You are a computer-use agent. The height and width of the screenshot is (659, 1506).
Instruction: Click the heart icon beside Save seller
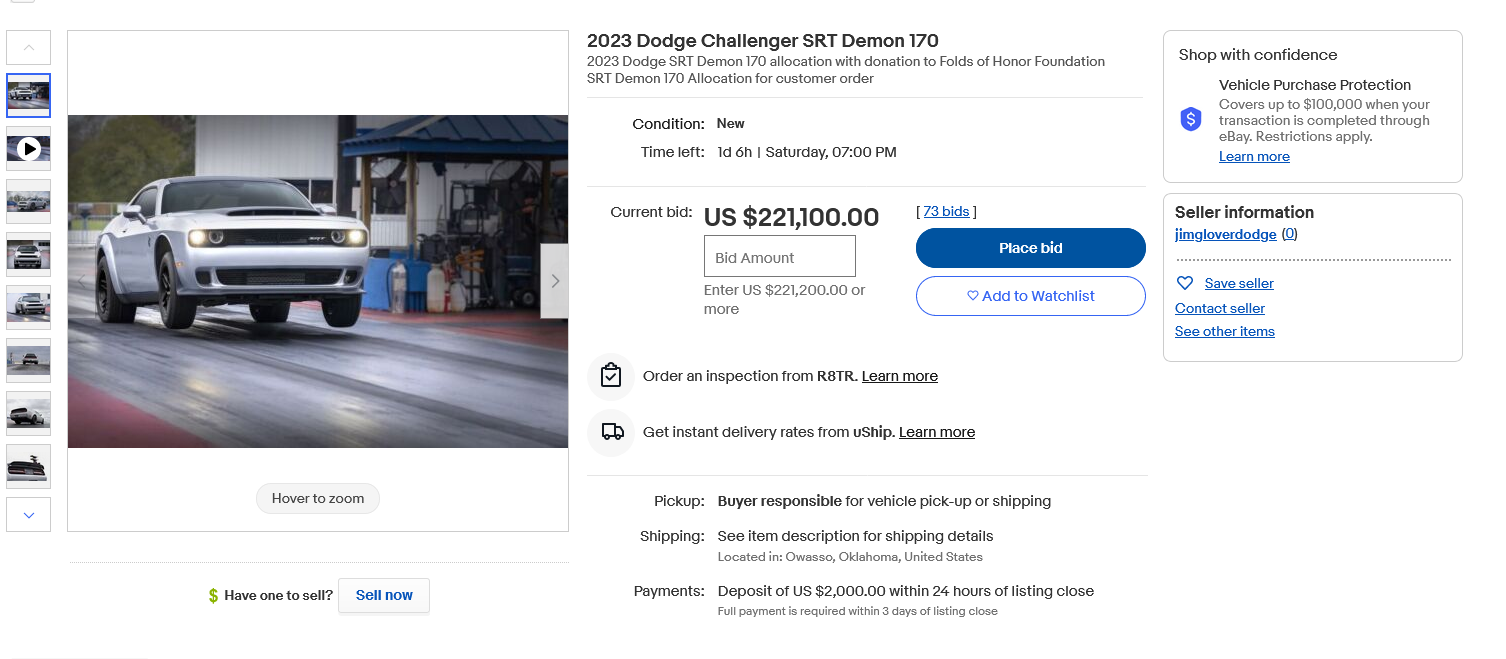click(x=1185, y=283)
